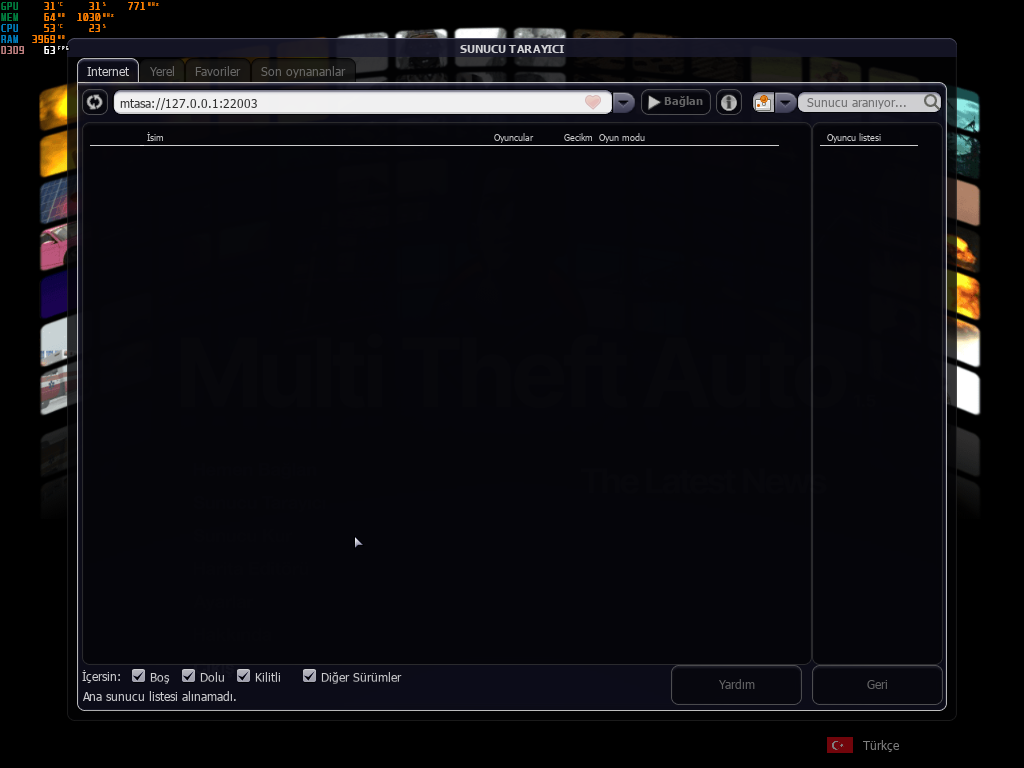Click the Yardım button
Image resolution: width=1024 pixels, height=768 pixels.
tap(736, 684)
